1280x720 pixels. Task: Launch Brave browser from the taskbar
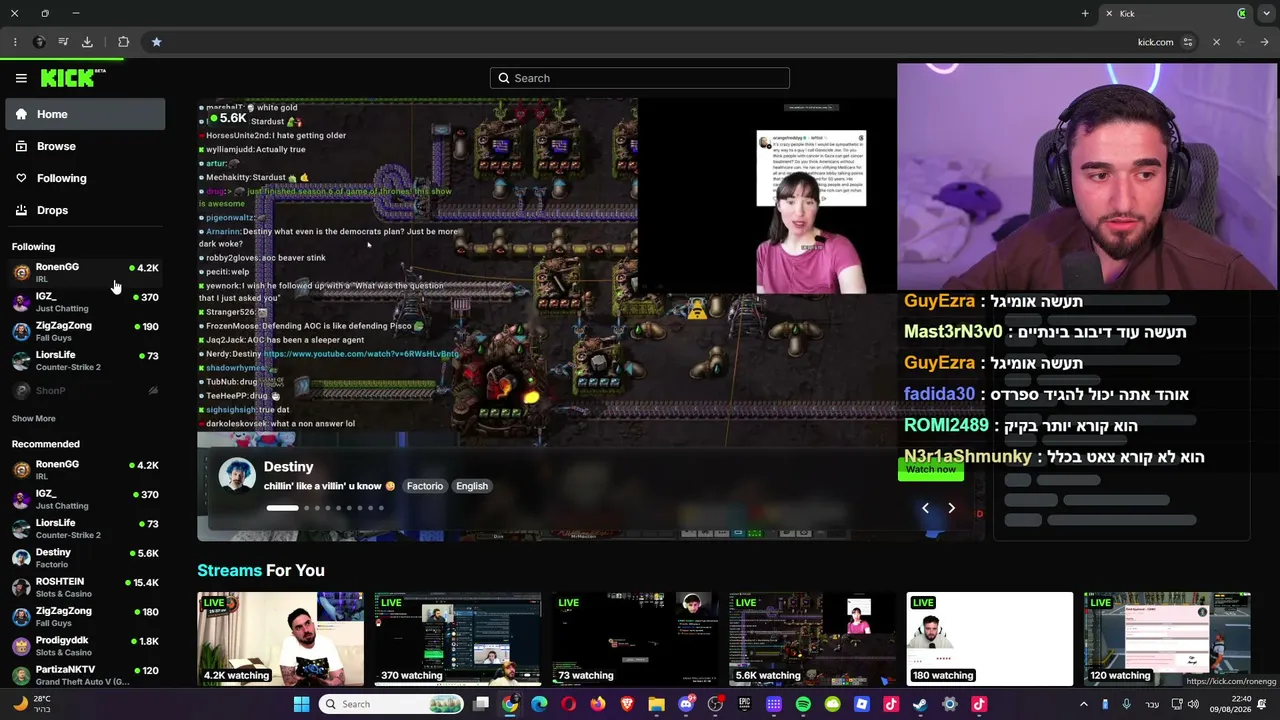coord(627,704)
